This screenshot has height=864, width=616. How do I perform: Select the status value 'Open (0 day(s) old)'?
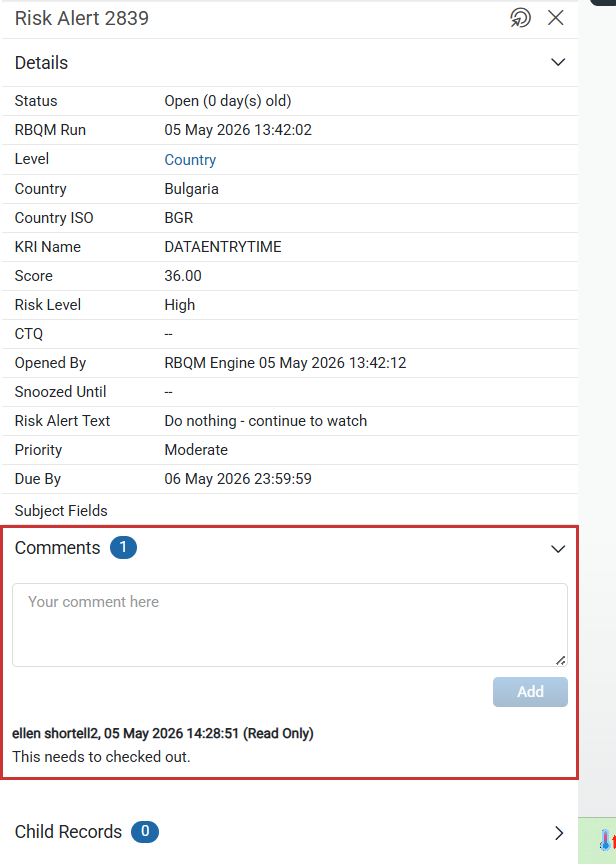pos(228,101)
